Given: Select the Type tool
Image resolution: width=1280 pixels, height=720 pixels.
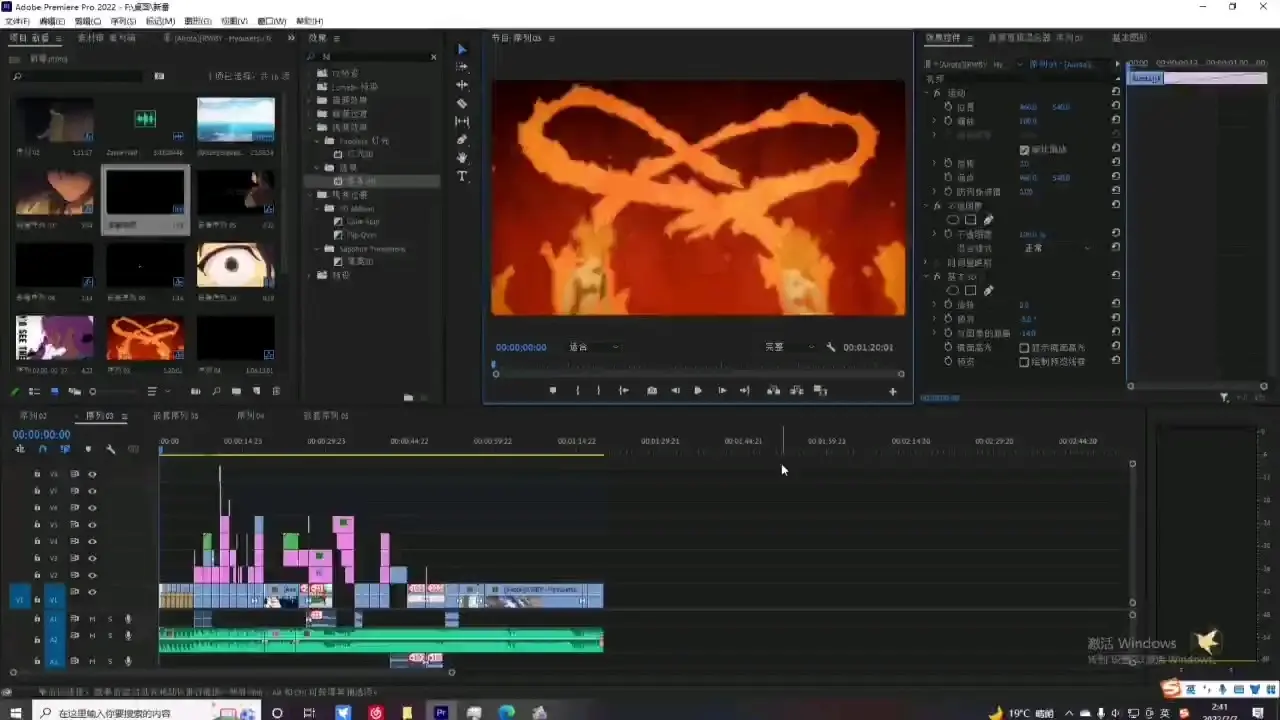Looking at the screenshot, I should (x=462, y=176).
